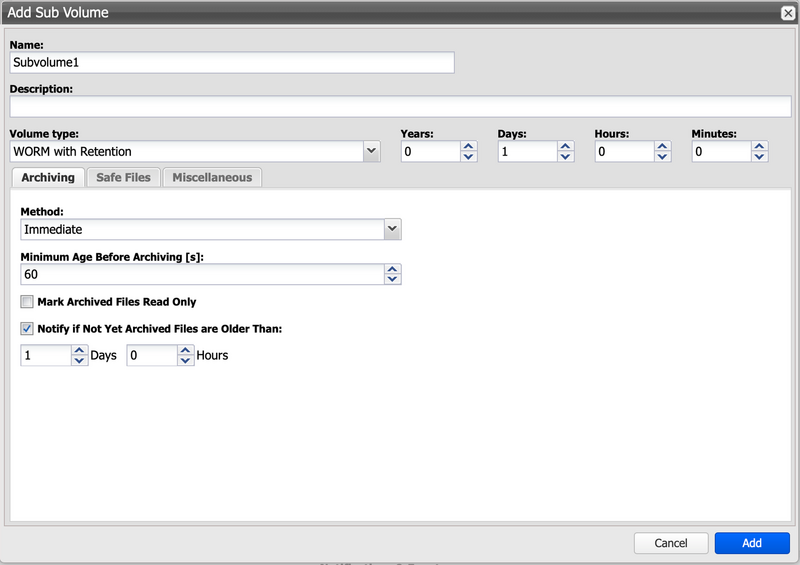This screenshot has height=565, width=800.
Task: Increase notification Hours spinner value
Action: (185, 350)
